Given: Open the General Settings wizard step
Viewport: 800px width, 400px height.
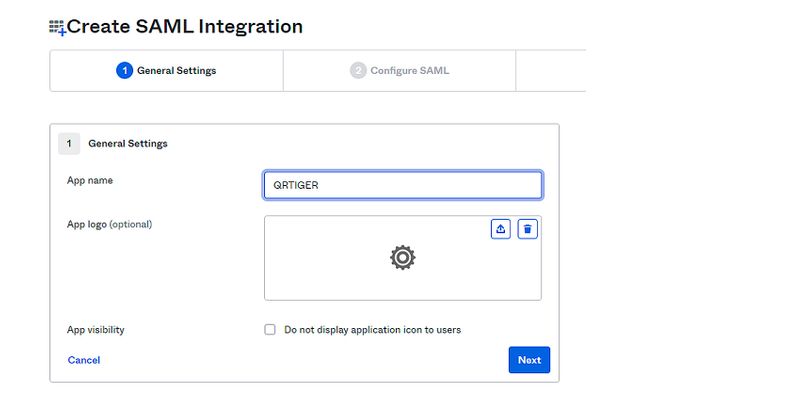Looking at the screenshot, I should [166, 70].
